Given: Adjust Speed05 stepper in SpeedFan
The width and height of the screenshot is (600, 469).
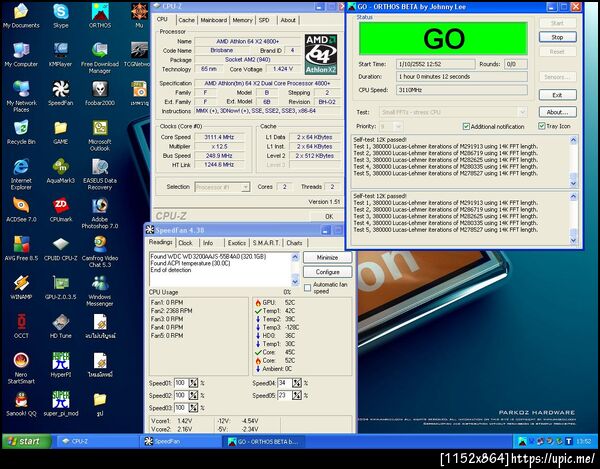Looking at the screenshot, I should point(297,395).
